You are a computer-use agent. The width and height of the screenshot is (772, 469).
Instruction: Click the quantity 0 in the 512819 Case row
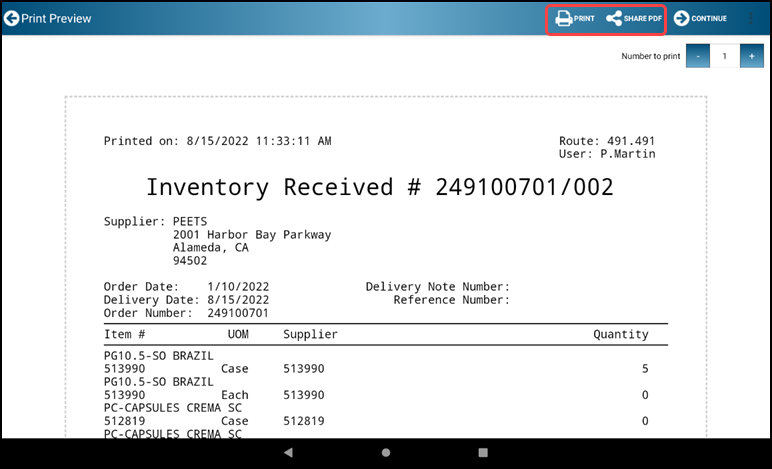coord(645,421)
